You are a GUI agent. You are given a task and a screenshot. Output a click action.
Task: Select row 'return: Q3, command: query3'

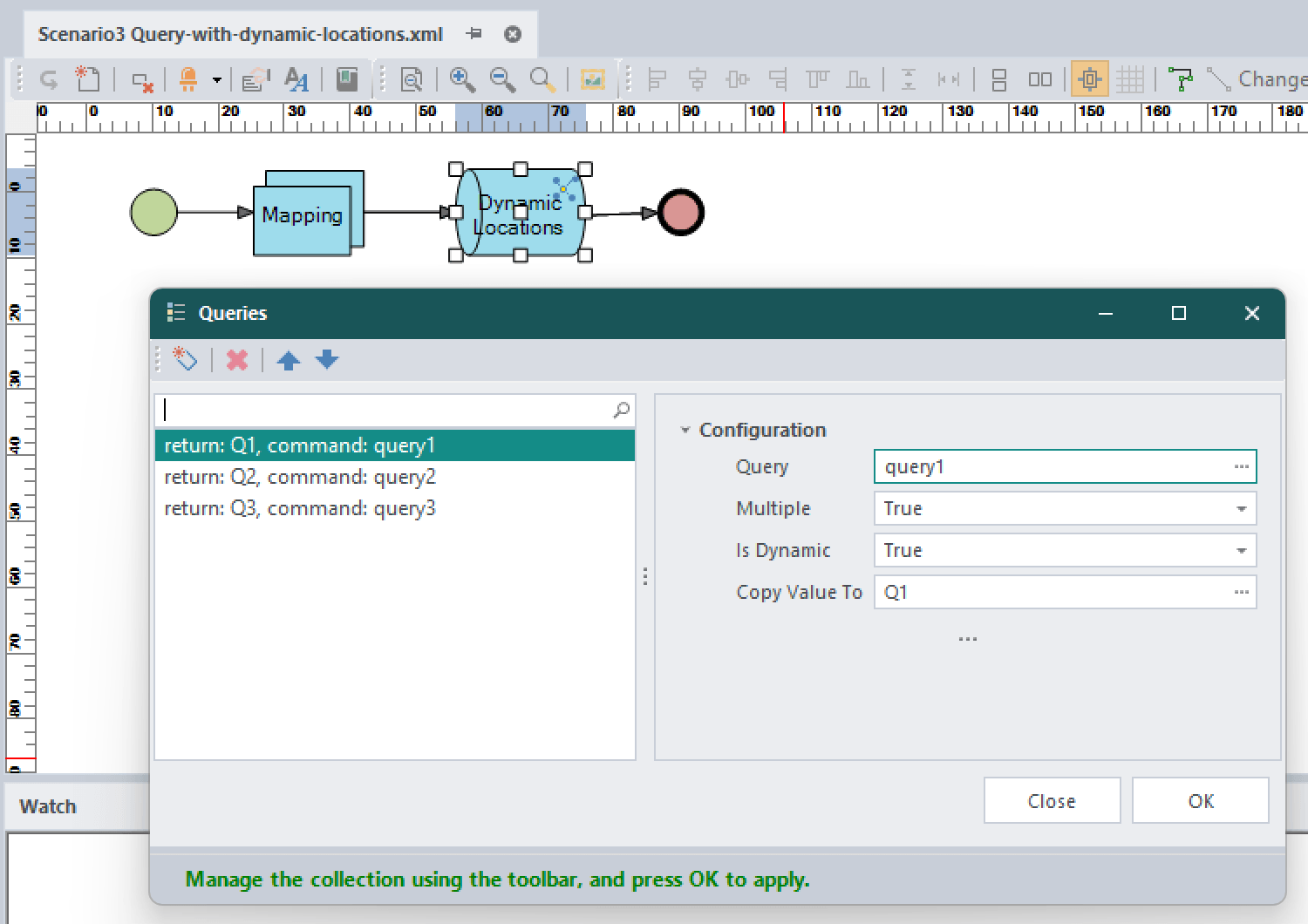click(395, 508)
